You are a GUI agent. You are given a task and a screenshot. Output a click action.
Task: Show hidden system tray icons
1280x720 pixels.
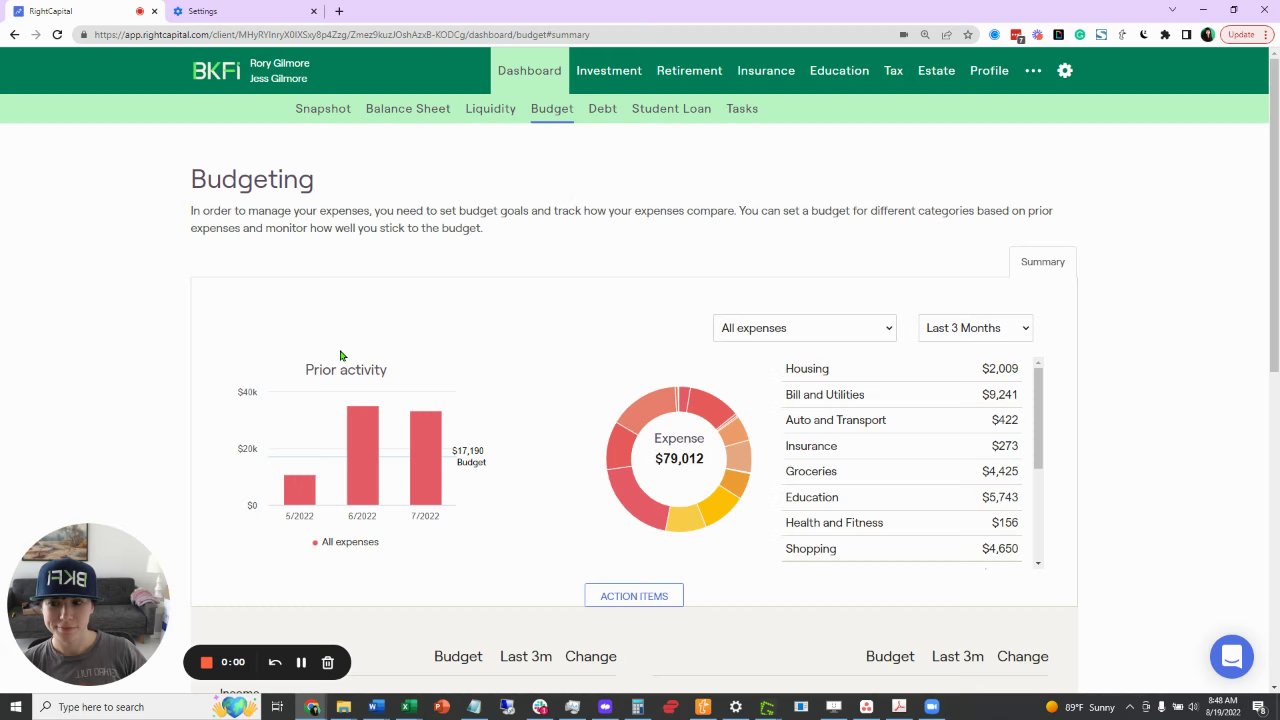[1129, 707]
